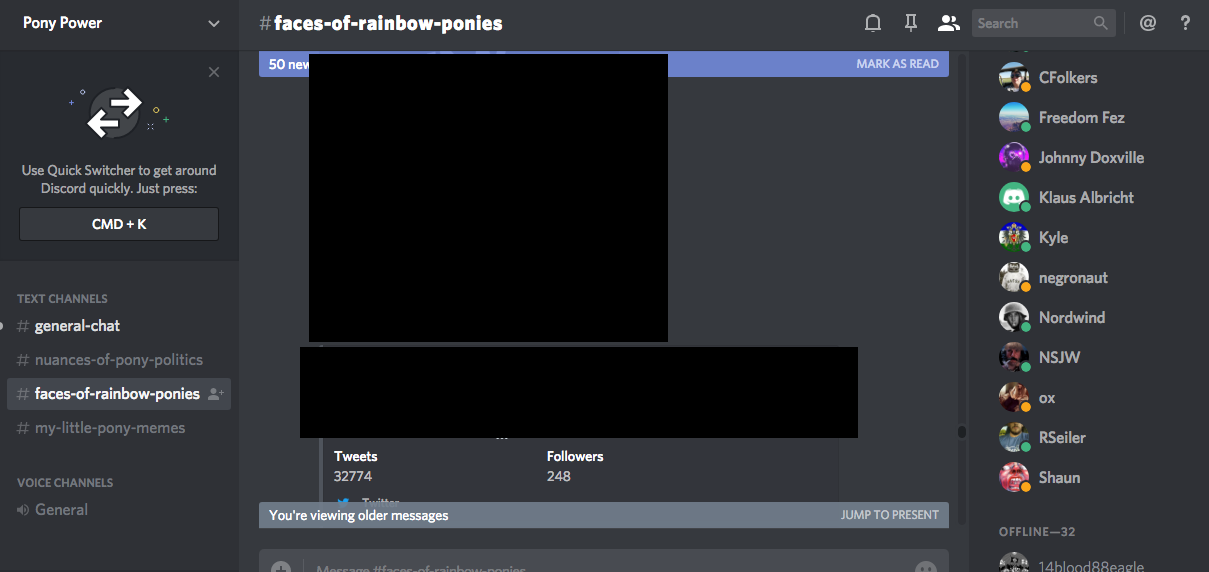This screenshot has height=572, width=1209.
Task: Toggle the member list icon
Action: coord(947,23)
